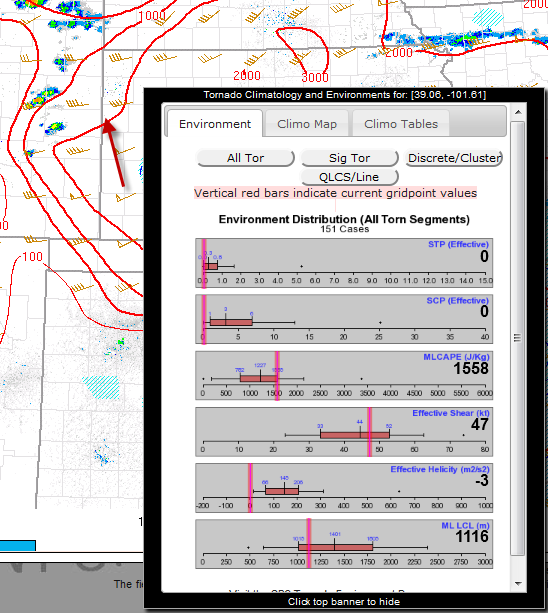
Task: Click the MLCAPE (J/Kg) distribution chart
Action: 344,376
